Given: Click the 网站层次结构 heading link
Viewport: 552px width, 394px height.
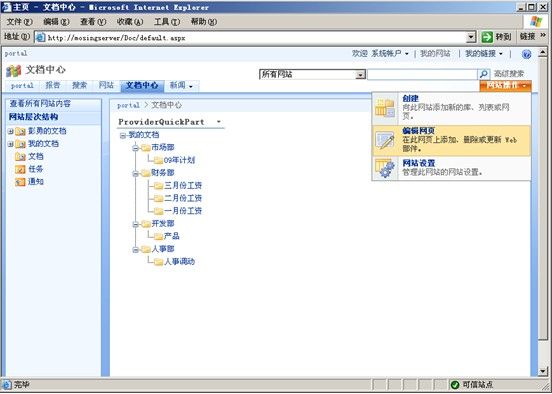Looking at the screenshot, I should [x=33, y=117].
